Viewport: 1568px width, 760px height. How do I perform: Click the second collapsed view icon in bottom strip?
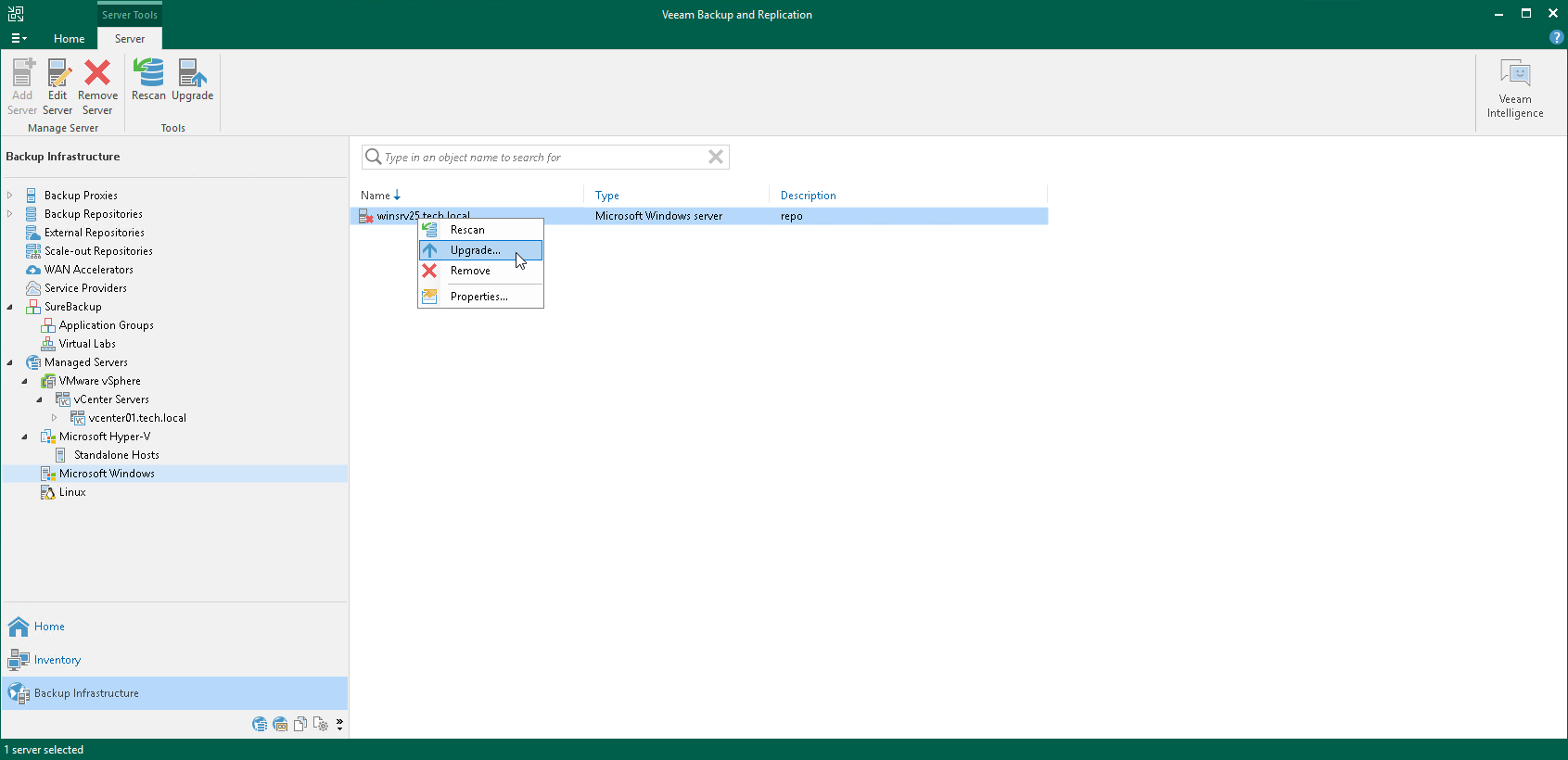pos(280,724)
